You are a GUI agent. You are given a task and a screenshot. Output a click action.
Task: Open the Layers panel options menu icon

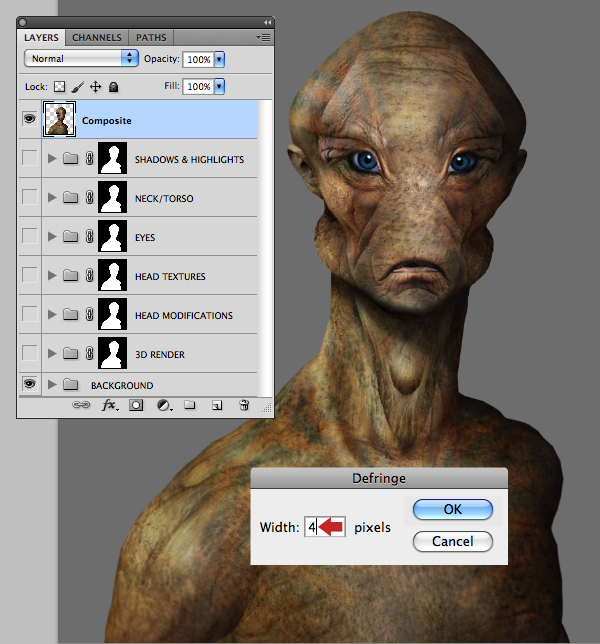[x=263, y=37]
